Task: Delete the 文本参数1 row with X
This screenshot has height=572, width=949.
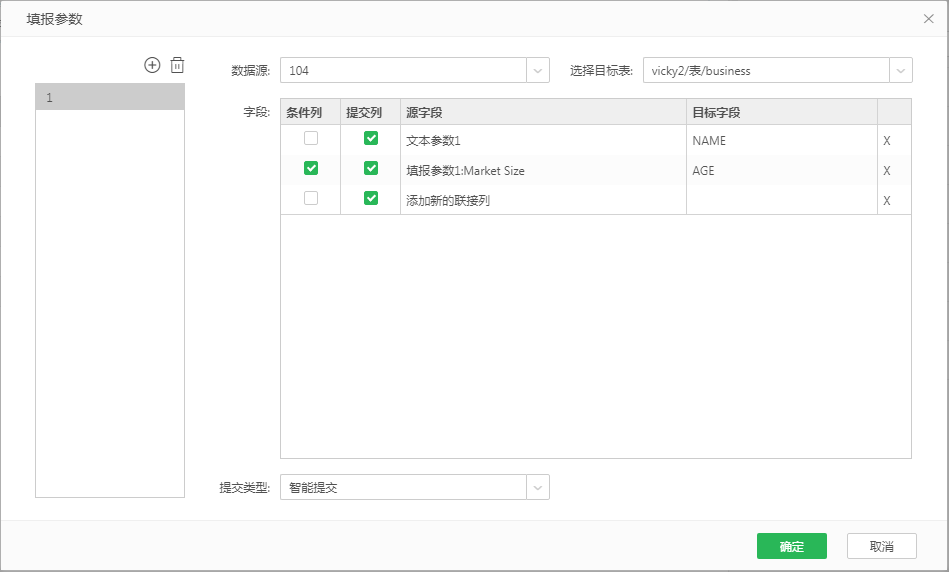Action: 886,141
